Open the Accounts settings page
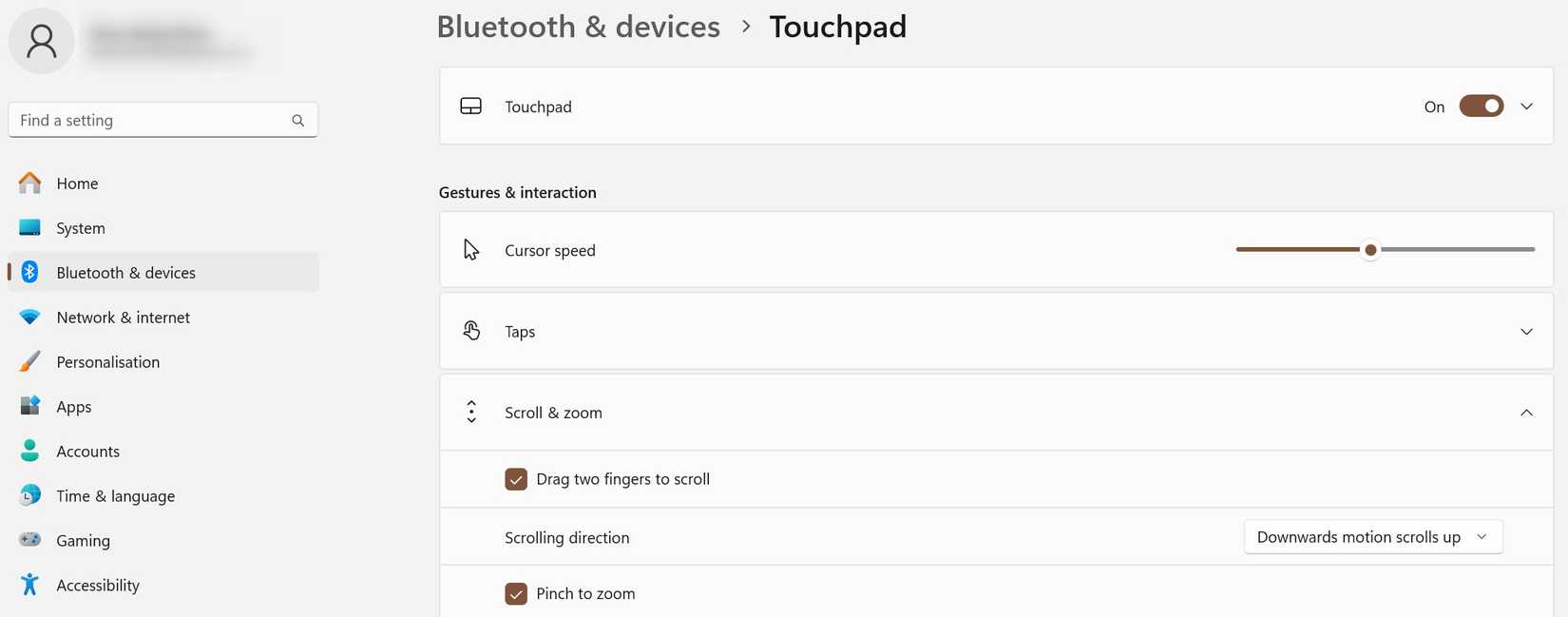The height and width of the screenshot is (617, 1568). coord(87,452)
